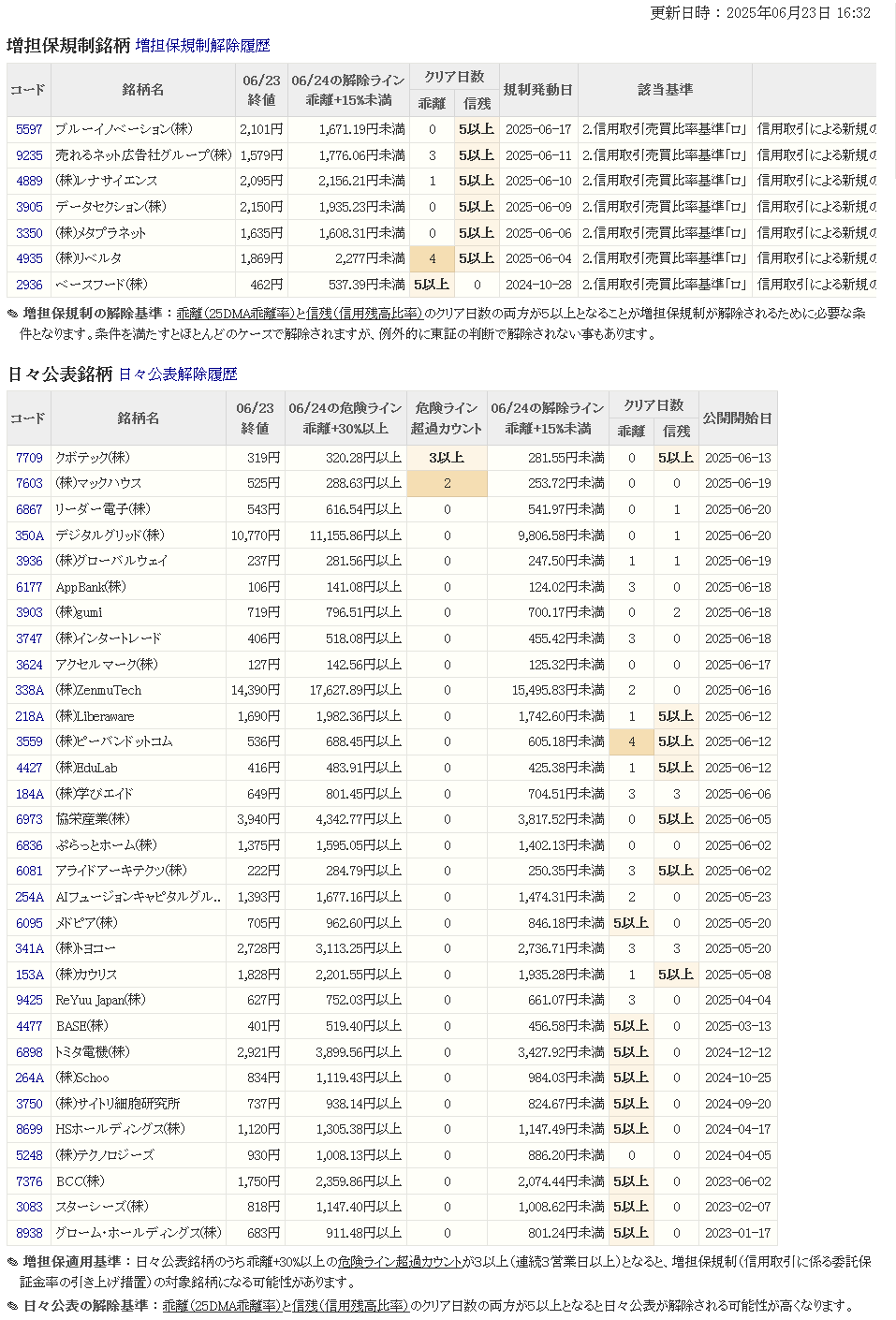Click the name ベースフード(株)
The image size is (896, 1320).
tap(101, 285)
